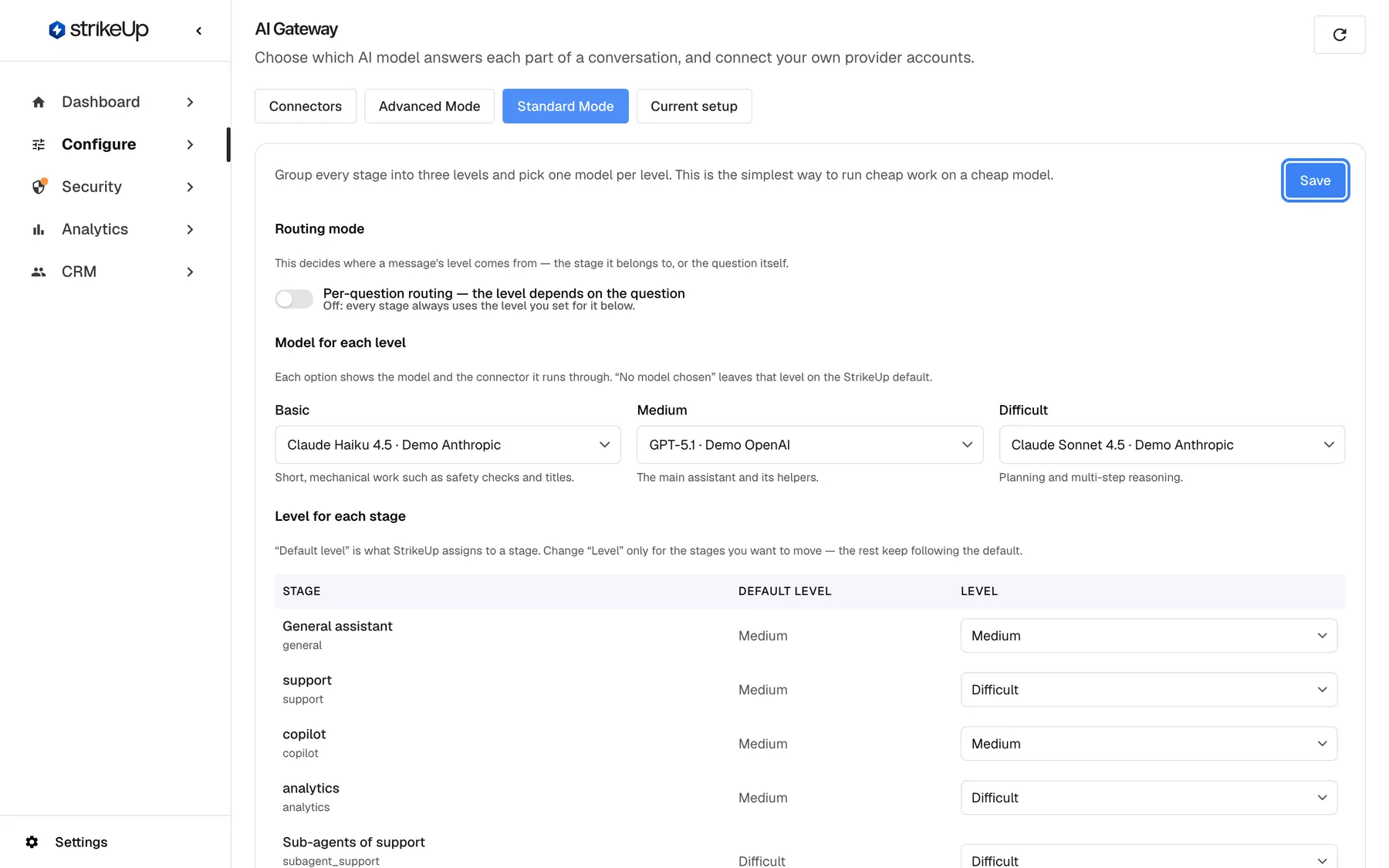Click the DEFAULT LEVEL column header
This screenshot has height=868, width=1389.
point(785,591)
